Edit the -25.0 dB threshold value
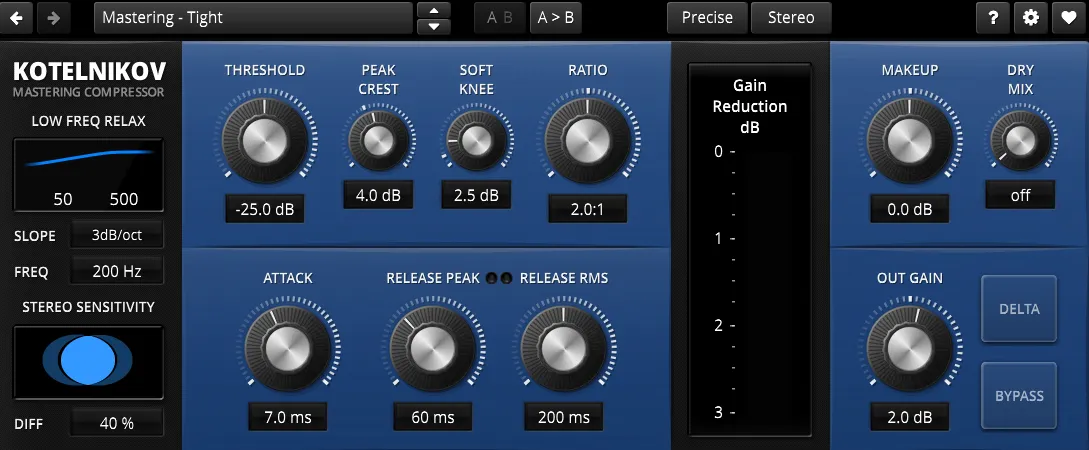This screenshot has height=450, width=1089. (265, 209)
